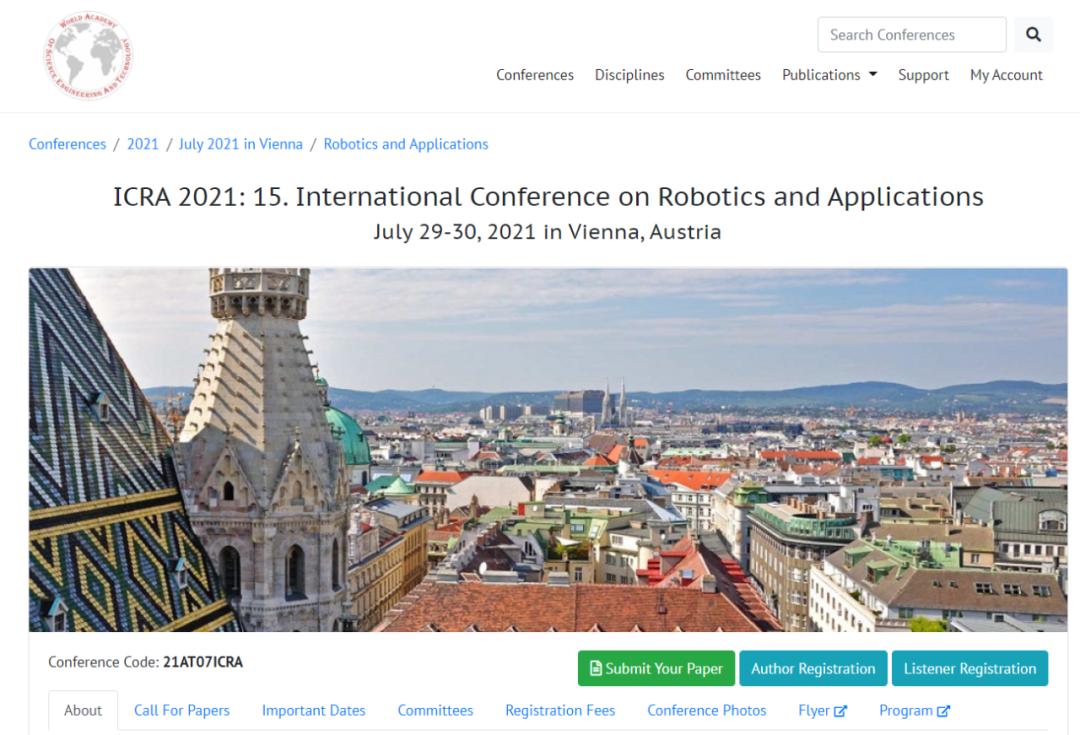This screenshot has height=735, width=1080.
Task: Open the Support page
Action: [x=923, y=74]
